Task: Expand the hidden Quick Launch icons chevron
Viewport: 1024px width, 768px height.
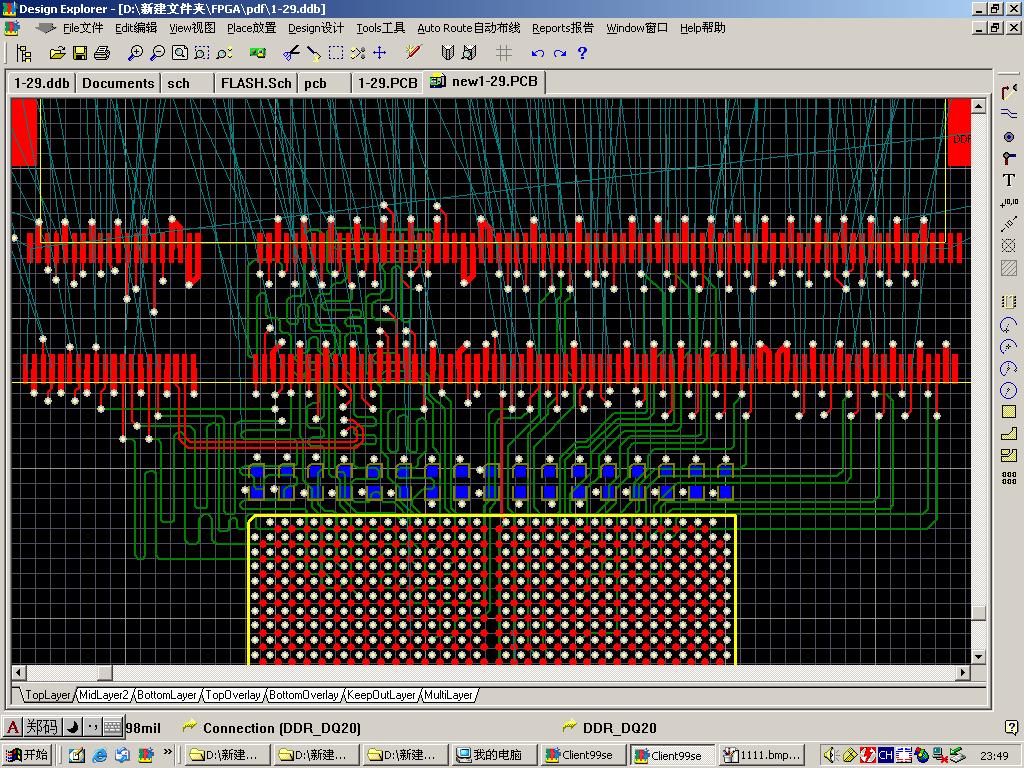Action: click(x=167, y=753)
